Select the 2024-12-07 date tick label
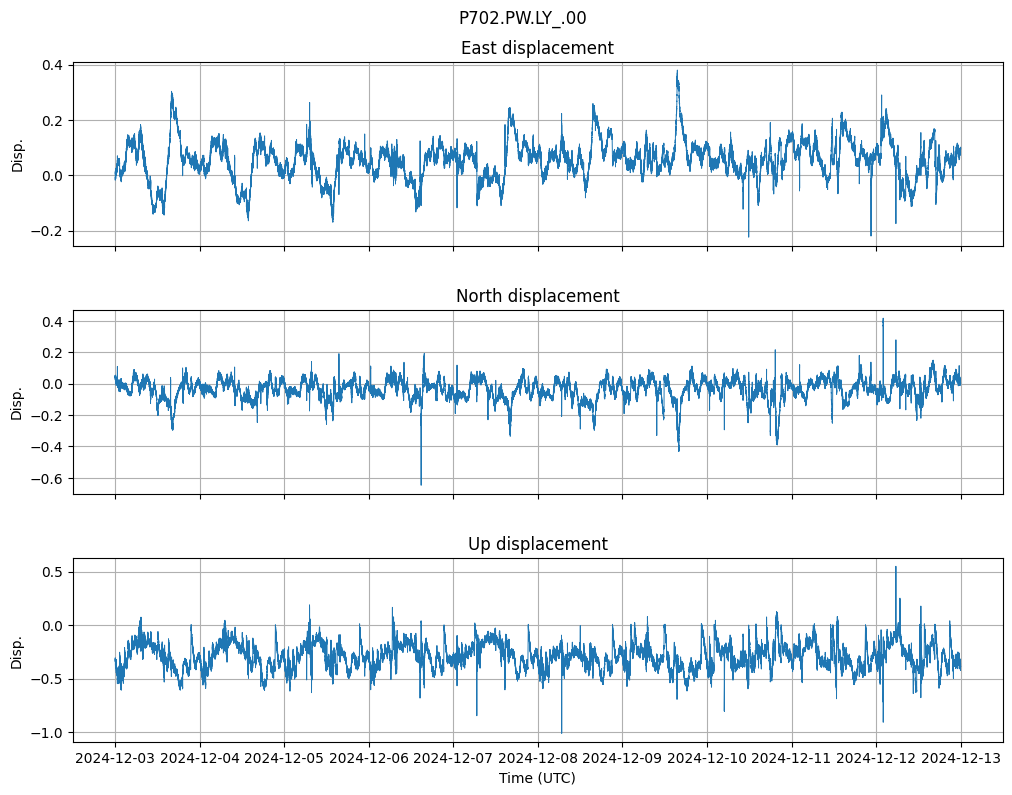The width and height of the screenshot is (1012, 795). click(453, 758)
